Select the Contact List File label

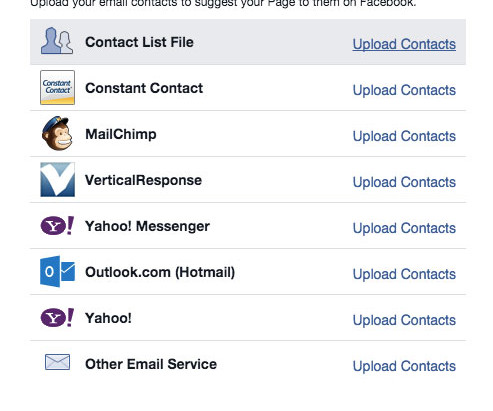[139, 42]
